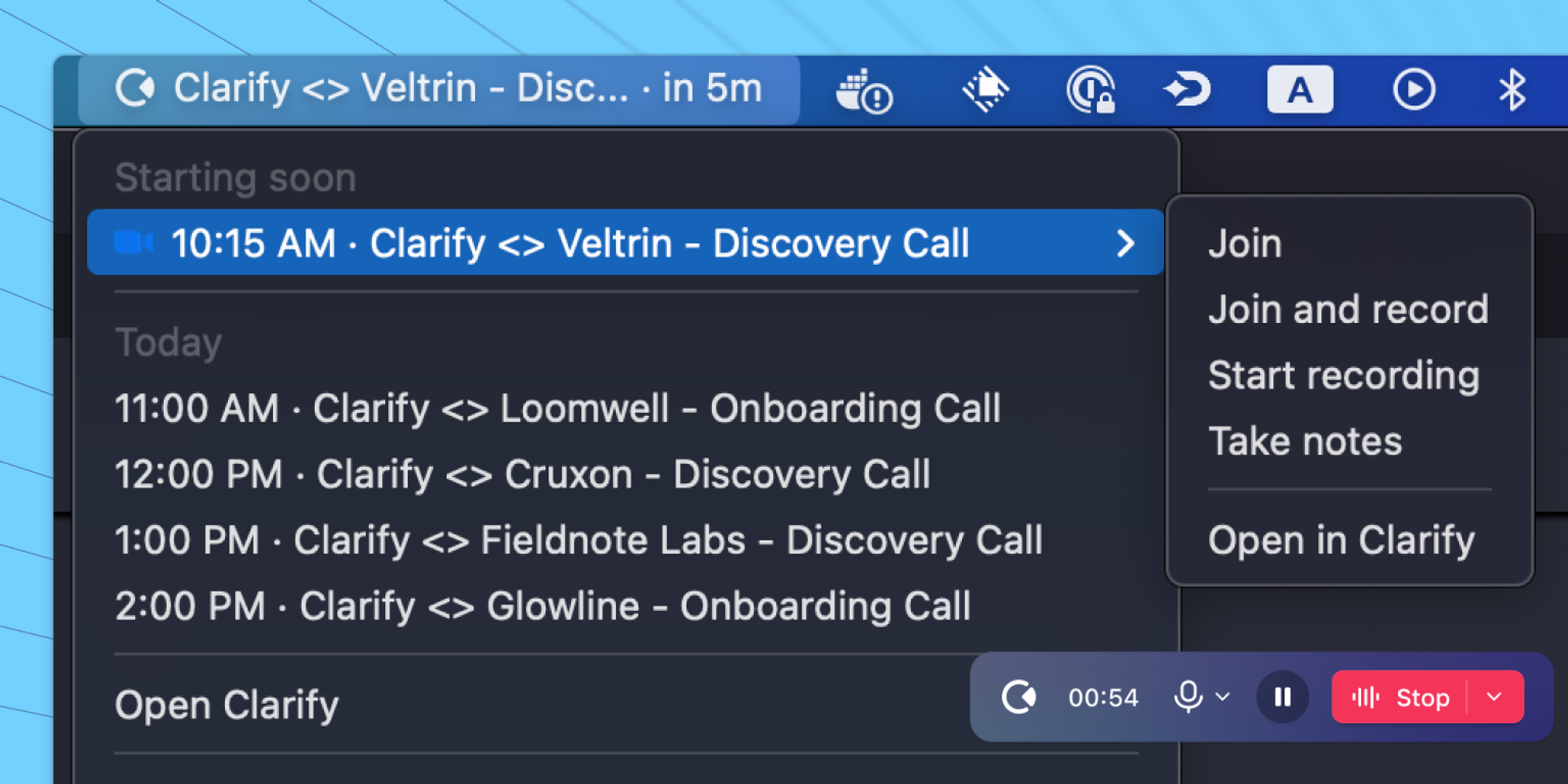Select the 11:00 AM Loomwell Onboarding Call
Screen dimensions: 1568x784
(557, 408)
